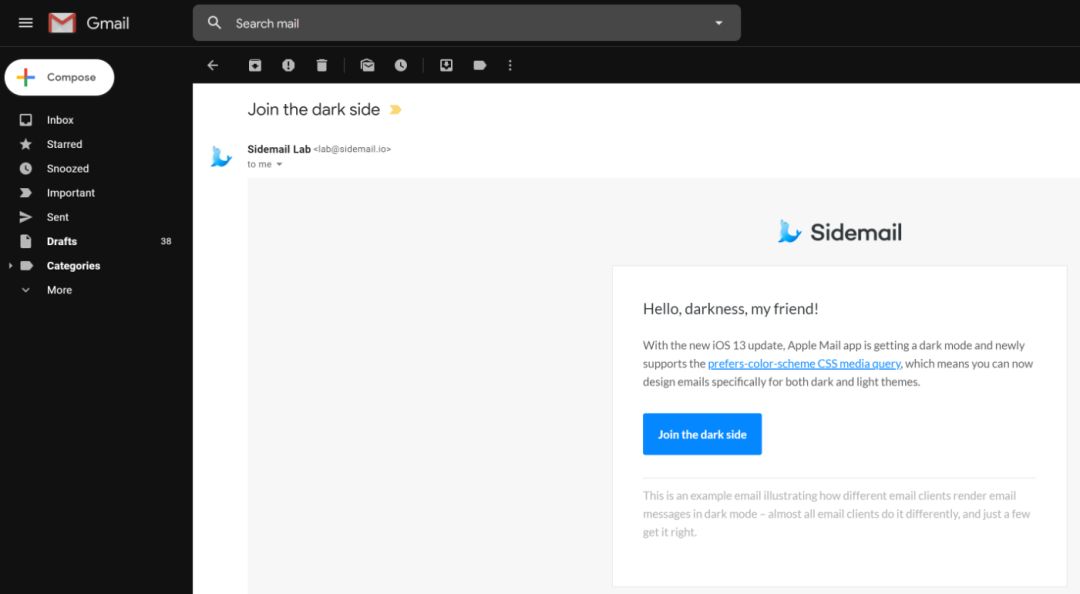The width and height of the screenshot is (1080, 594).
Task: Delete this email with trash icon
Action: click(x=322, y=65)
